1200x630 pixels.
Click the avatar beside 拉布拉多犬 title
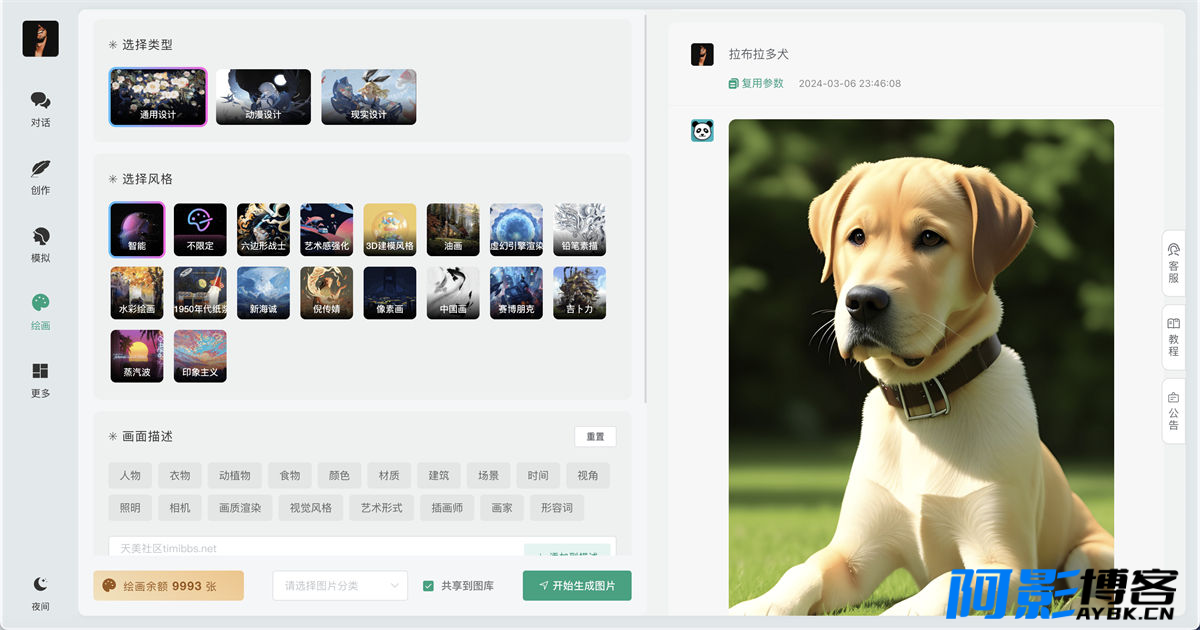(702, 54)
